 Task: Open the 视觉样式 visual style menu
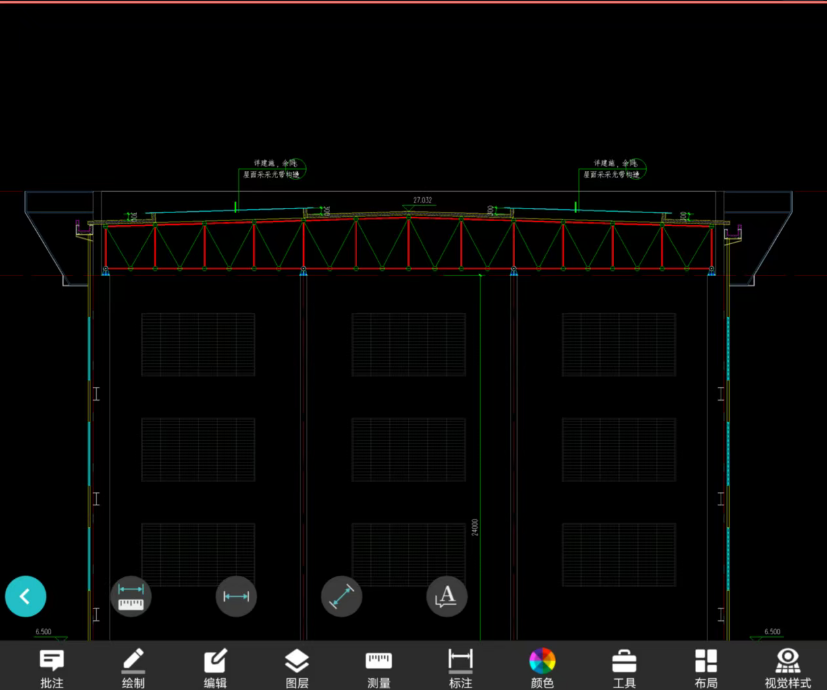788,667
